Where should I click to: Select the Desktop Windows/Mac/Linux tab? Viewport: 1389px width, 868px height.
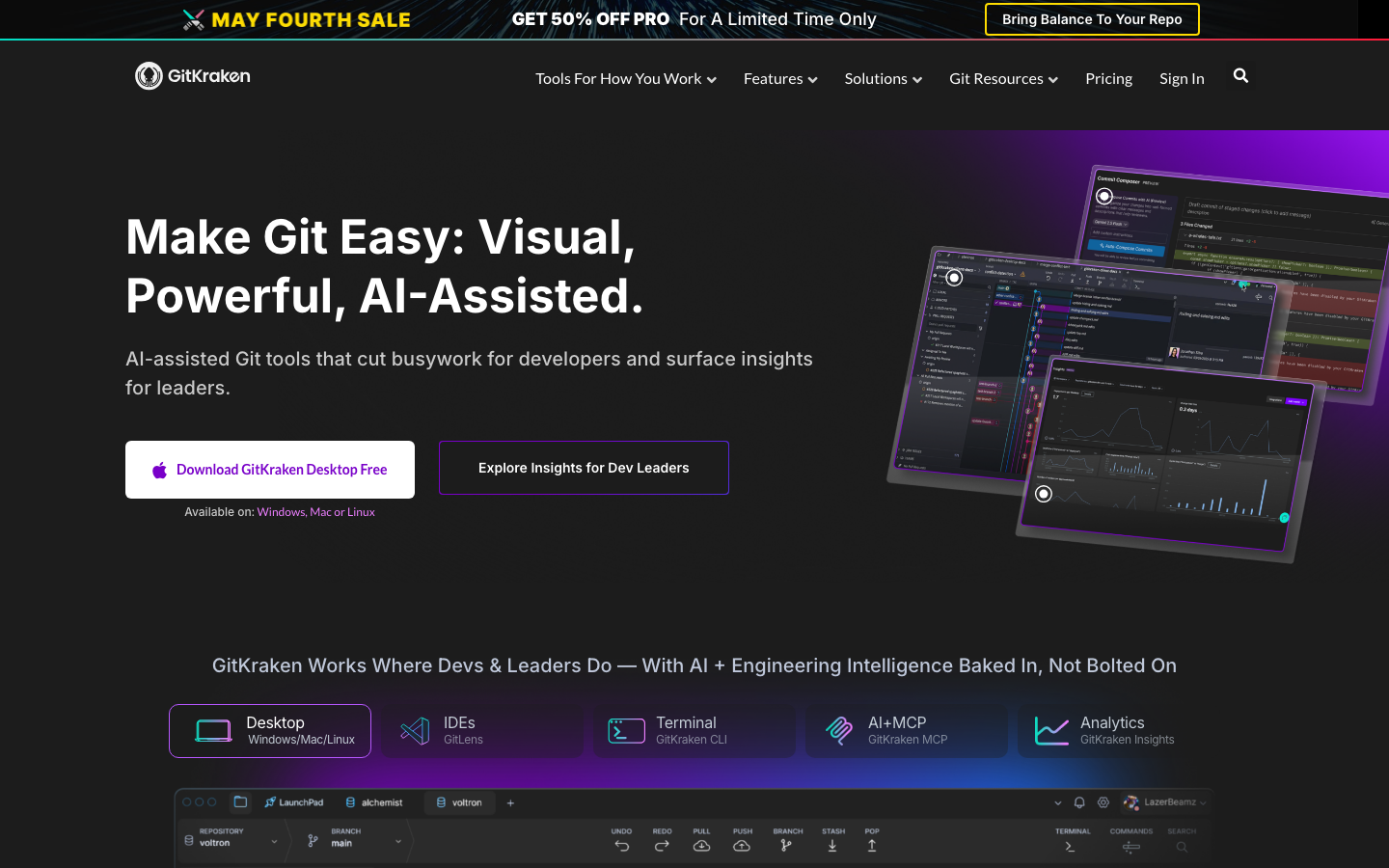[x=270, y=731]
